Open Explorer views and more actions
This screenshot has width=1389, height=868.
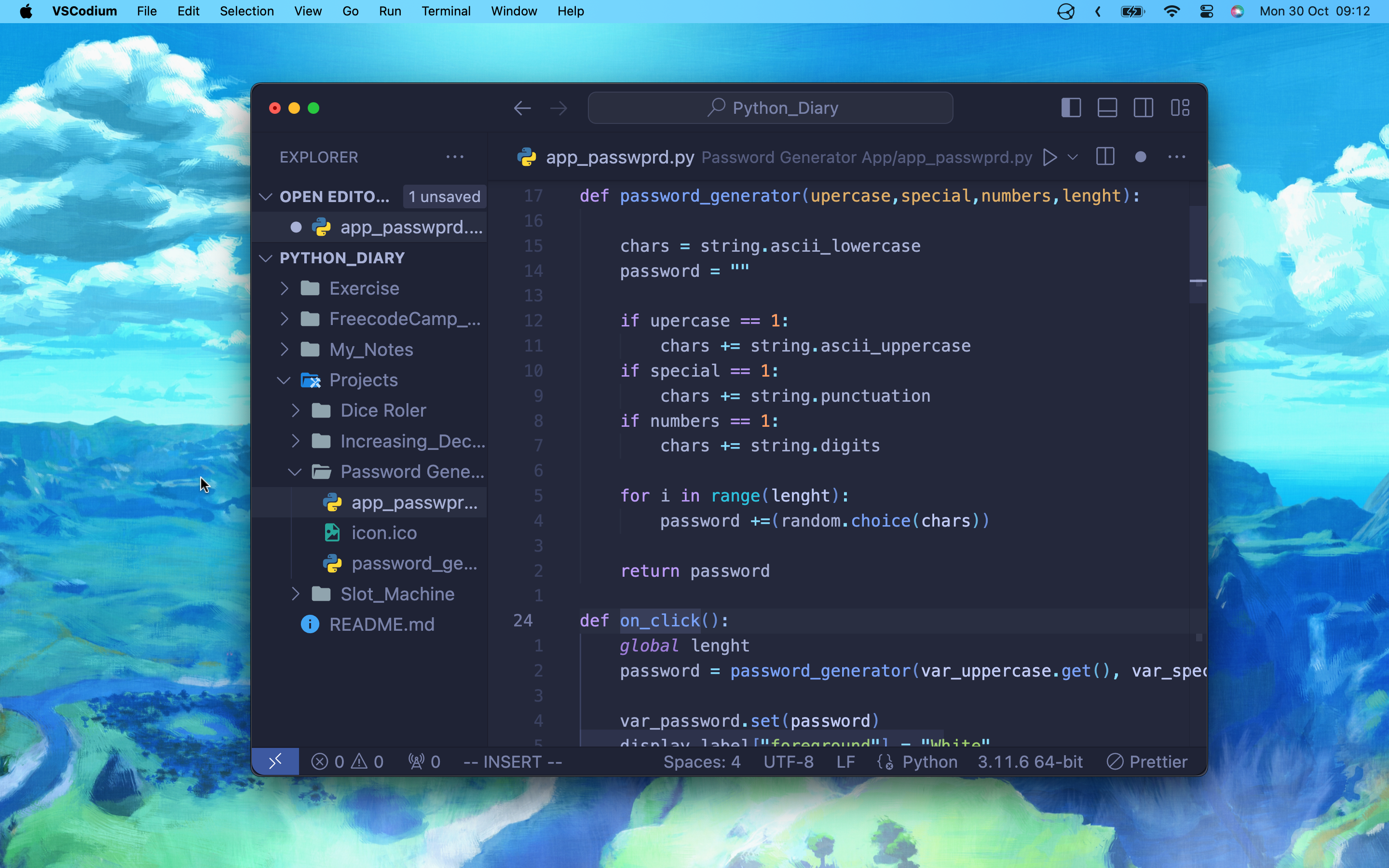(x=455, y=157)
